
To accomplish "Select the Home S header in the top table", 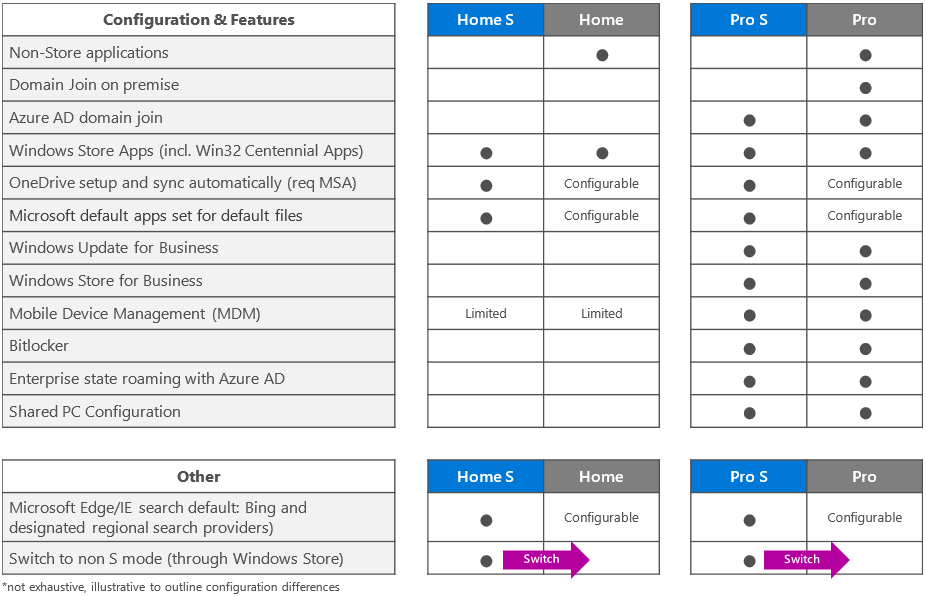I will click(x=486, y=20).
